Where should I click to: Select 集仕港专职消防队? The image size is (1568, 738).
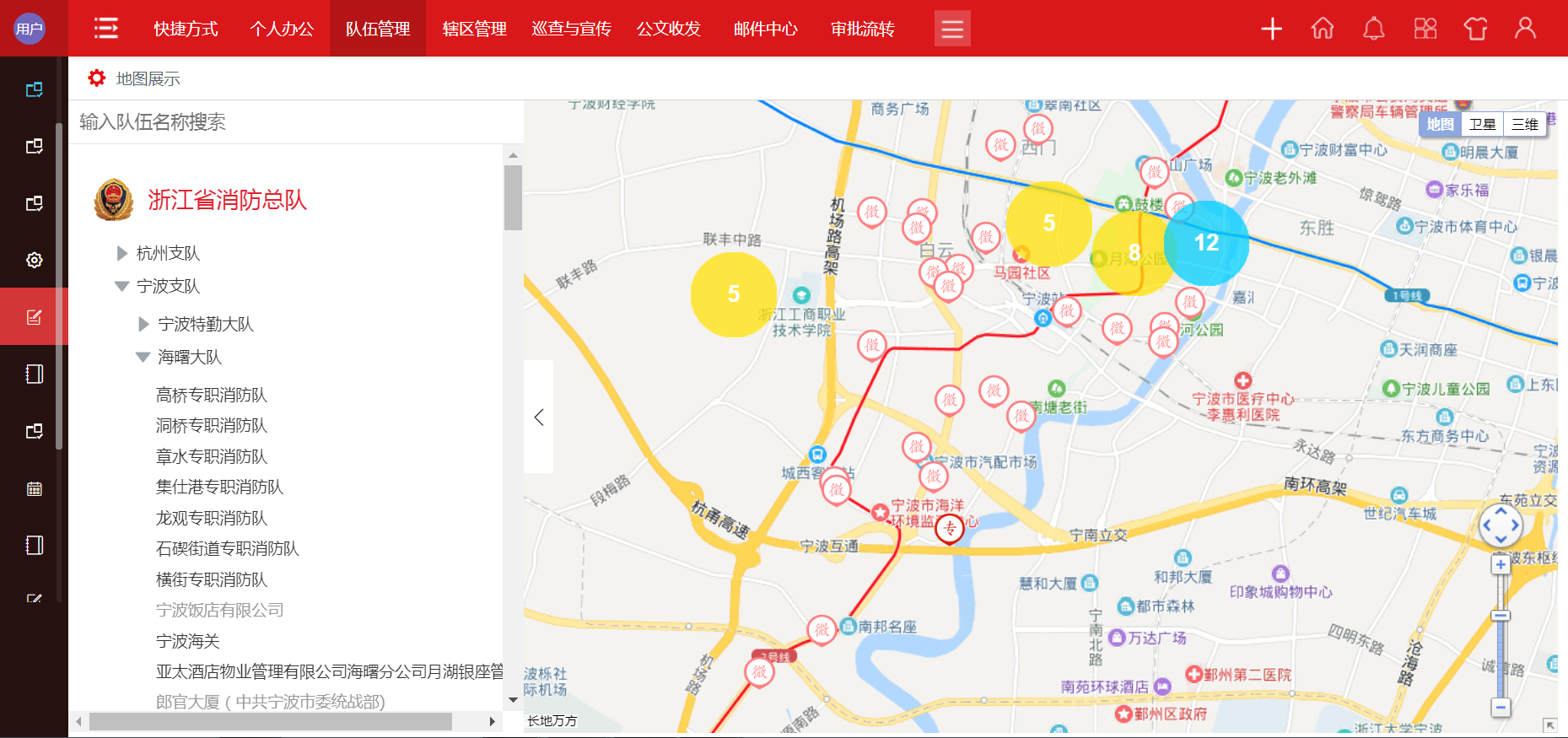(x=219, y=488)
